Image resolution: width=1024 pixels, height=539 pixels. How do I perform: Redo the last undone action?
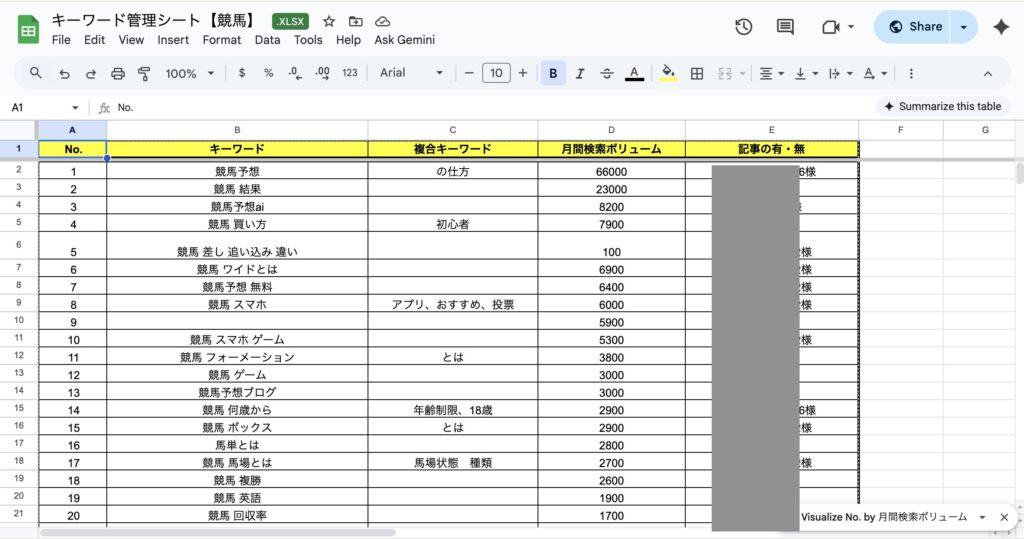tap(91, 74)
